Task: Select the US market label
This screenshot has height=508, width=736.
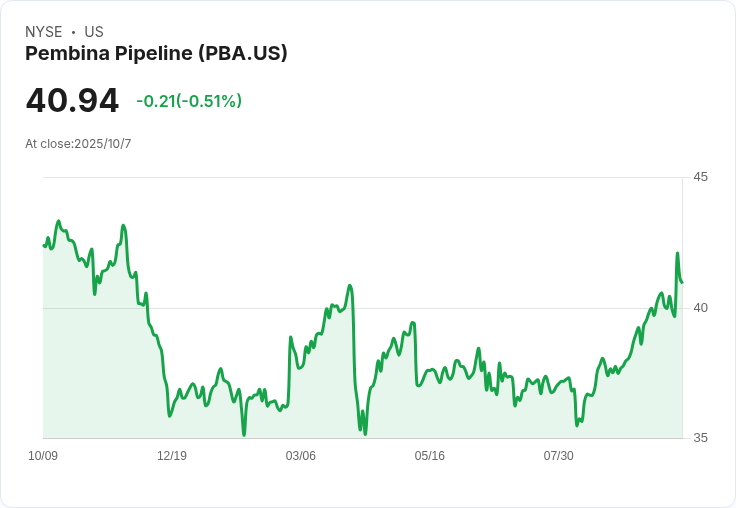Action: click(94, 32)
